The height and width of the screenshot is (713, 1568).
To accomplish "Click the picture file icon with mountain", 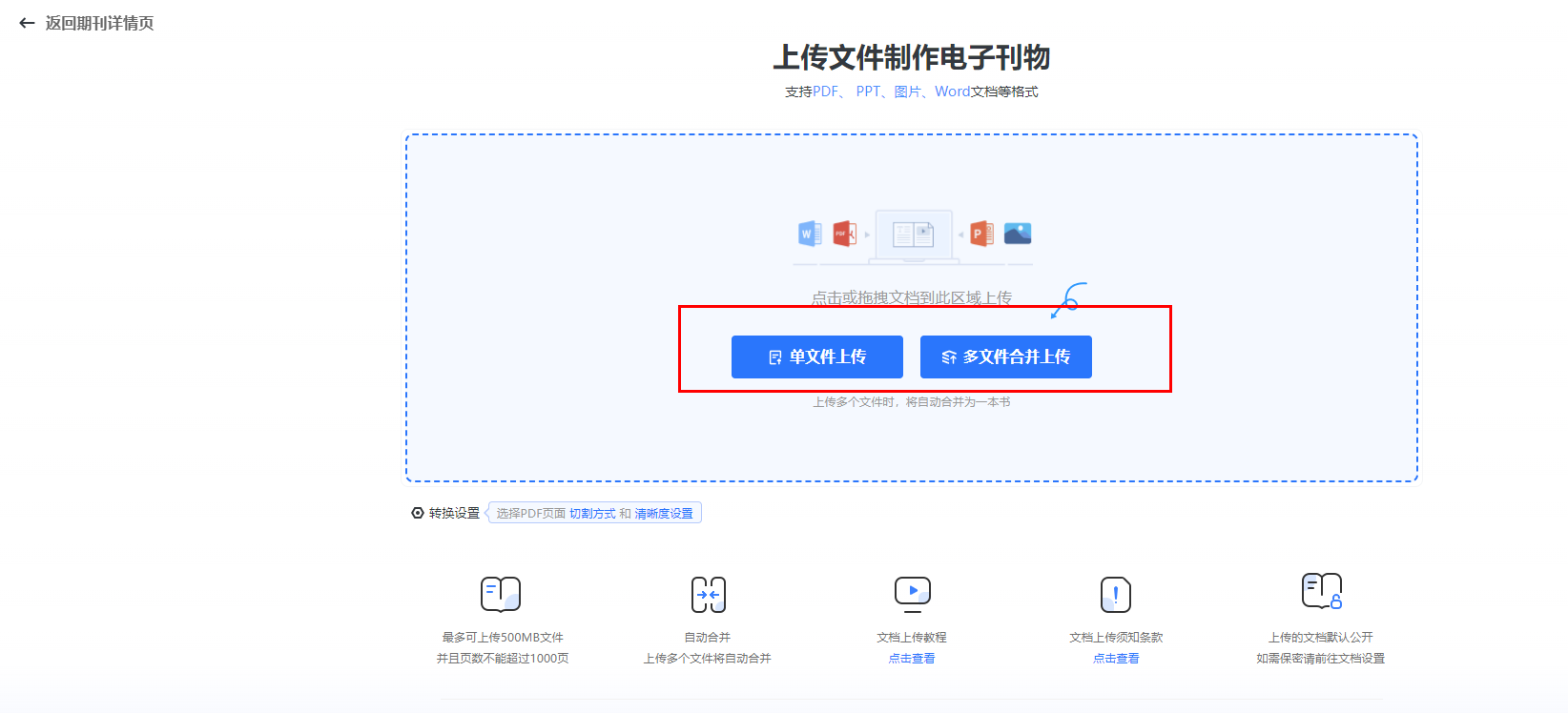I will [x=1018, y=234].
